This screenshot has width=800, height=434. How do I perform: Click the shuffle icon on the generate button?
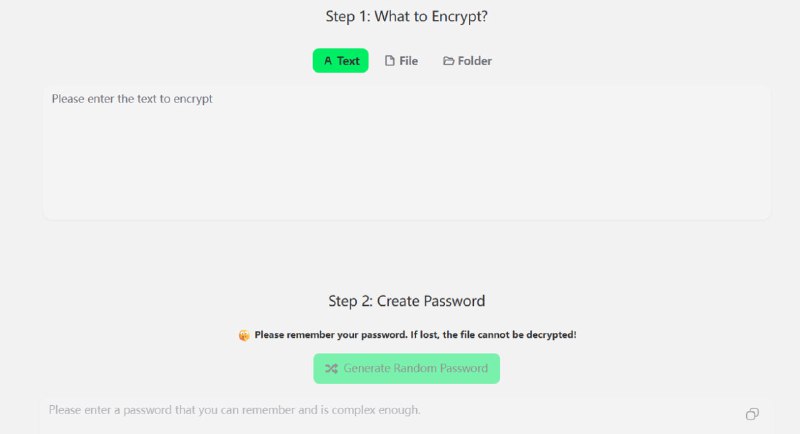click(x=331, y=369)
